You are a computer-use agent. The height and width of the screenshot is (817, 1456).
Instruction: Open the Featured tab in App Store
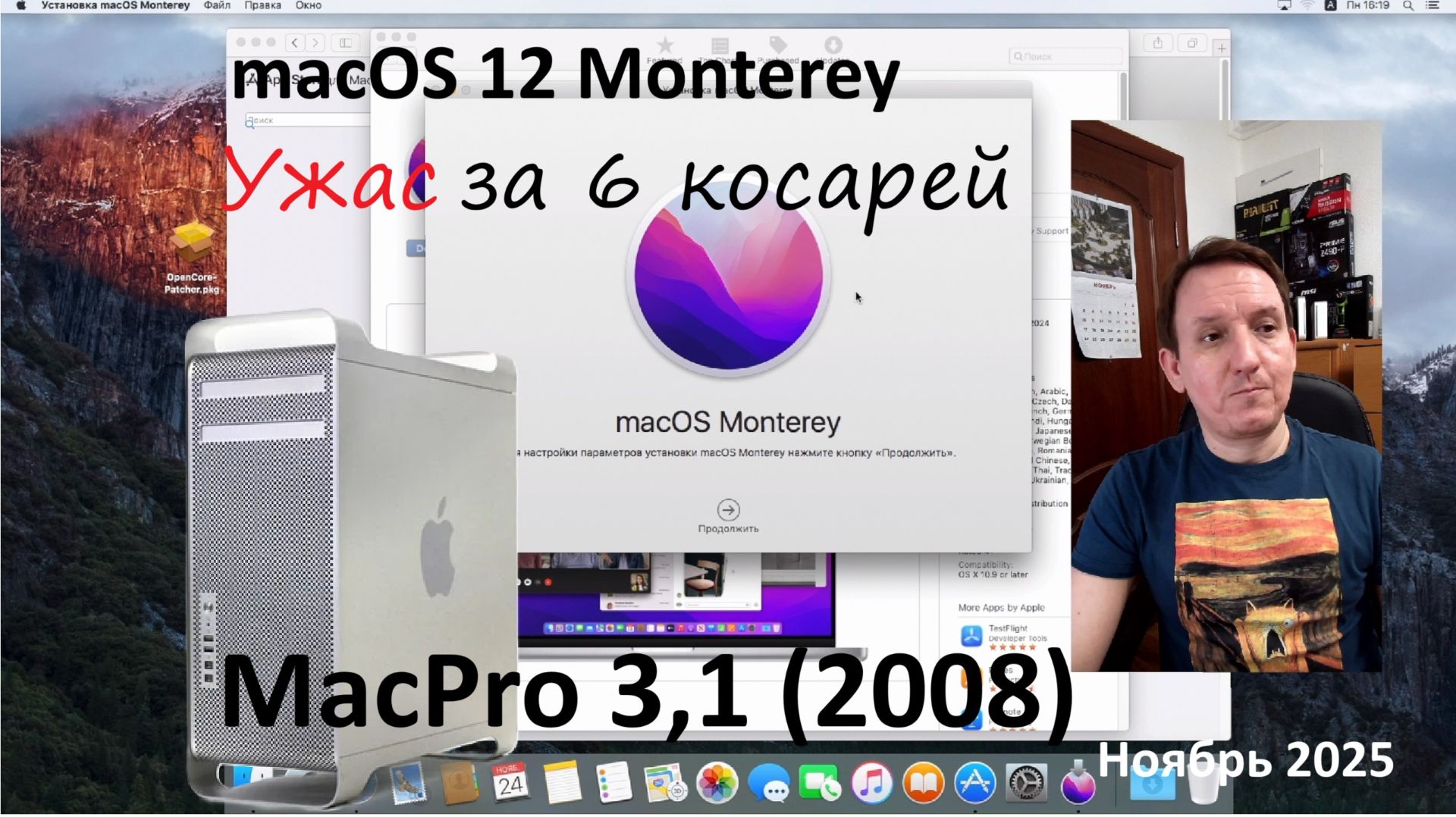pyautogui.click(x=665, y=51)
